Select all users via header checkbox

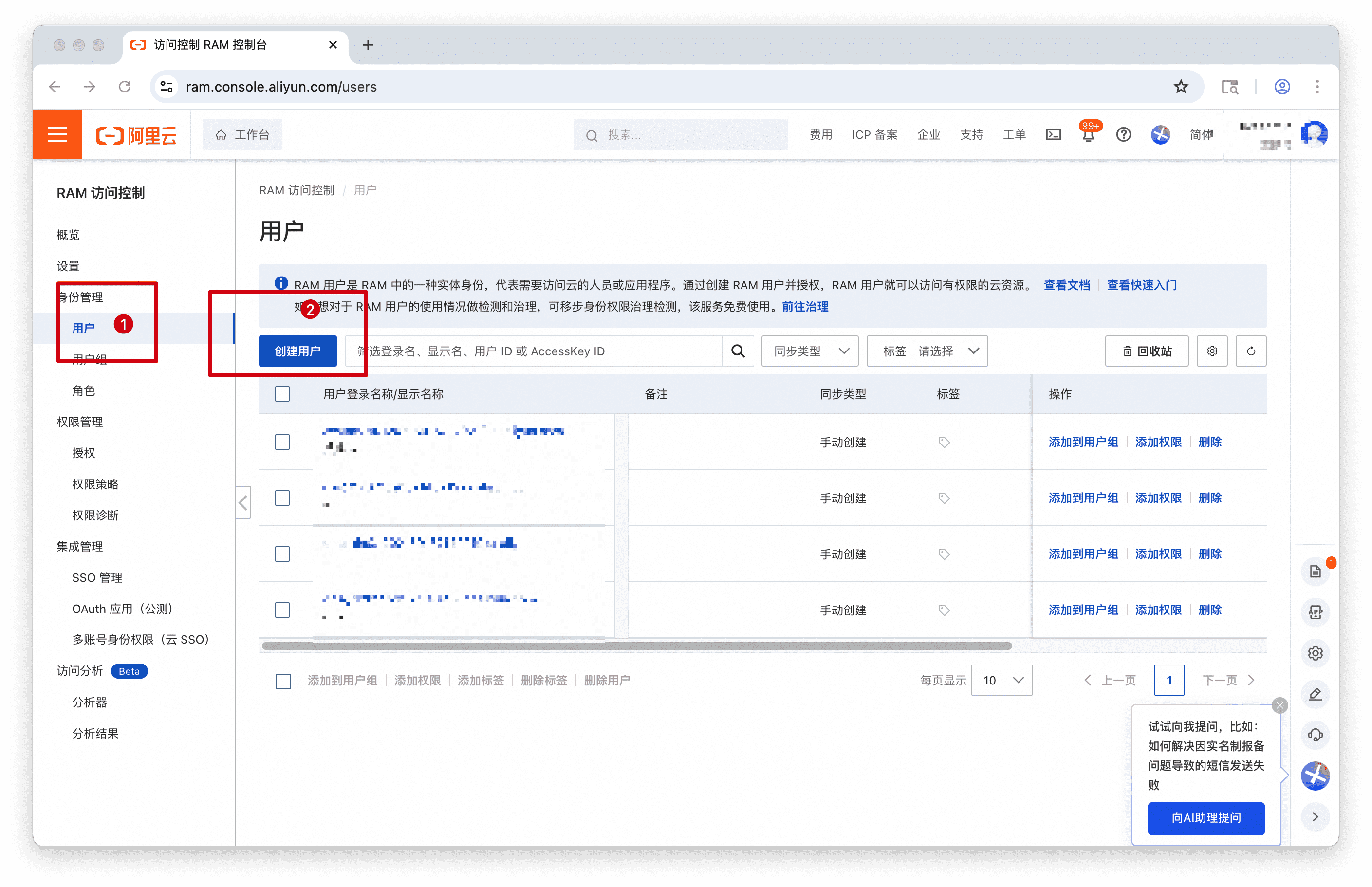[x=282, y=394]
